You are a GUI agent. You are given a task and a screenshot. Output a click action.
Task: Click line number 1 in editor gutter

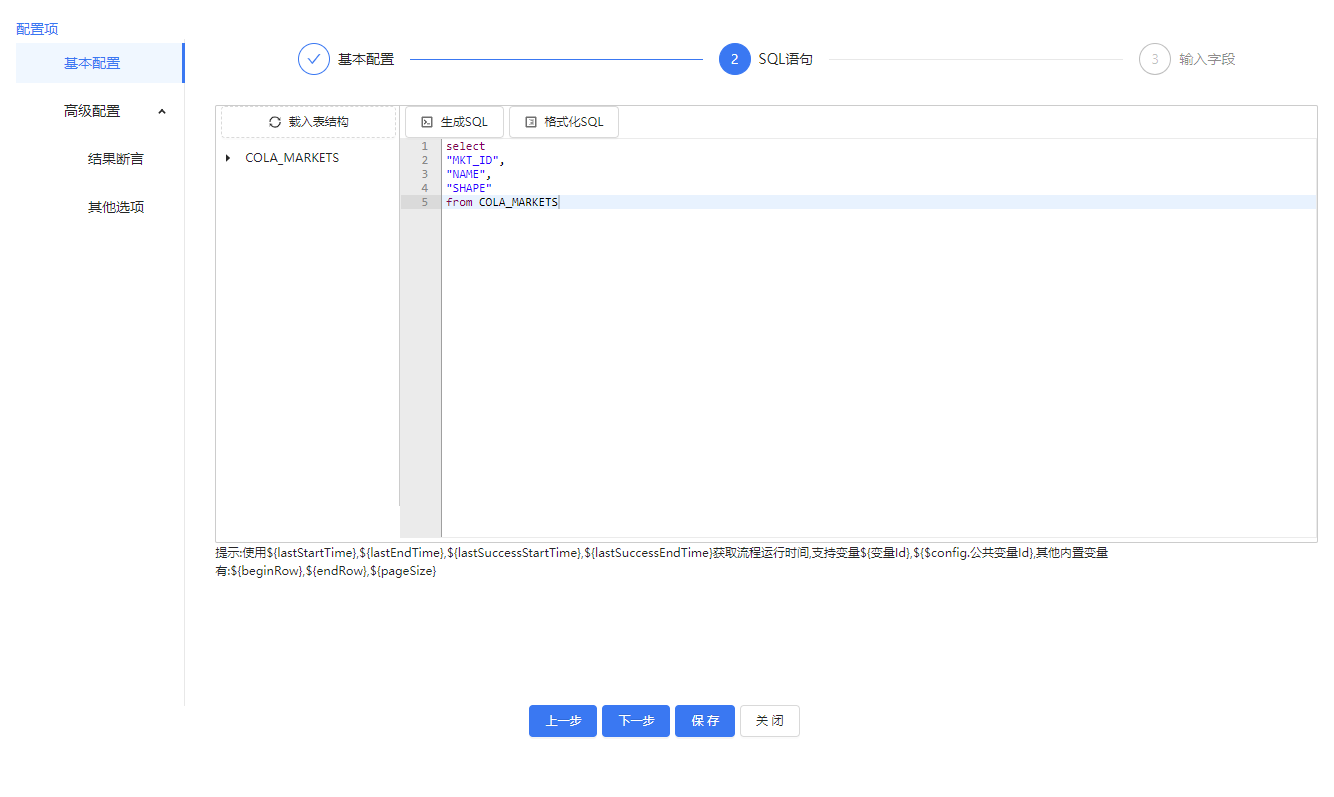pyautogui.click(x=424, y=146)
